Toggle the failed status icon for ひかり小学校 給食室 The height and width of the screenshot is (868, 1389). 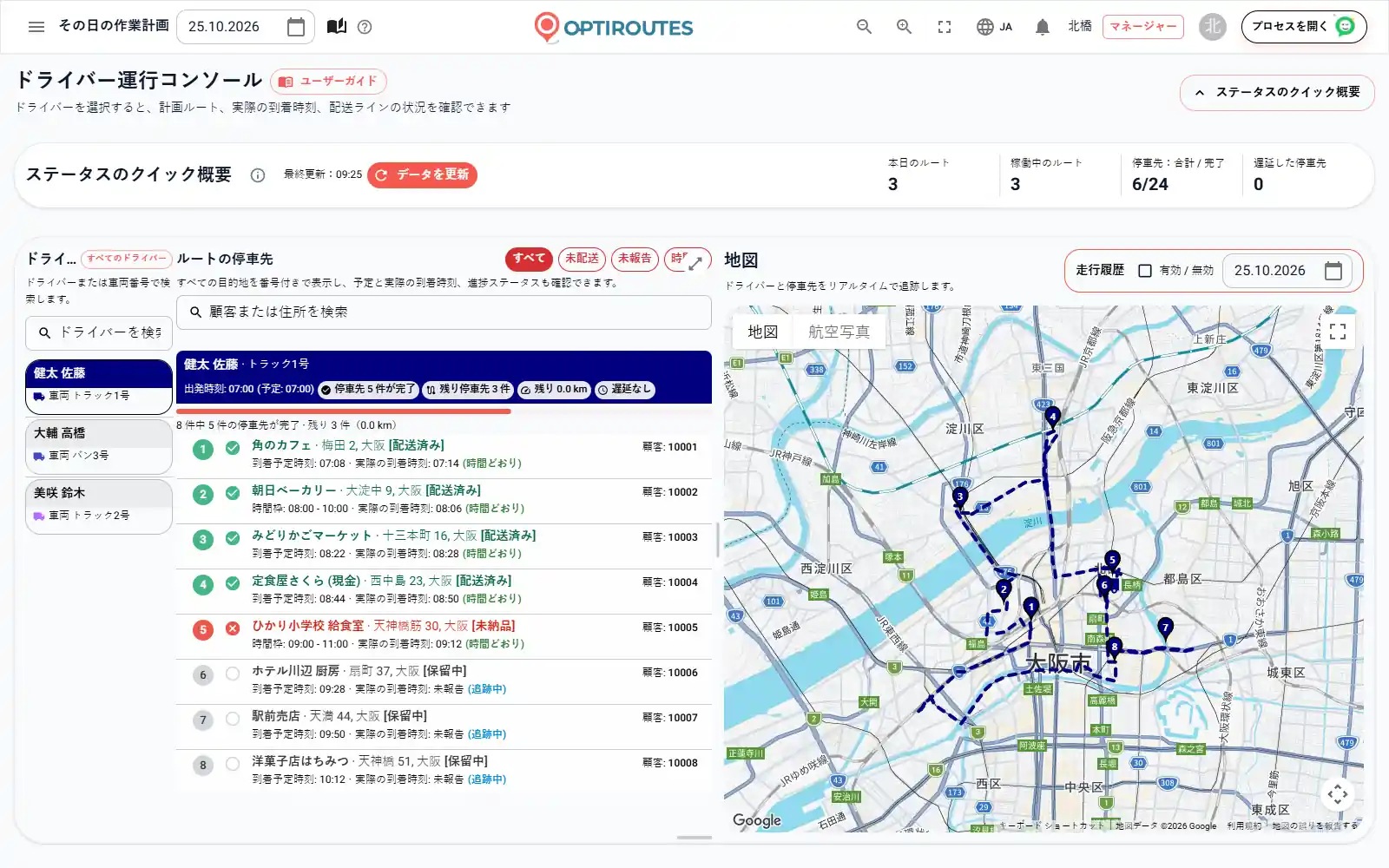(x=233, y=628)
